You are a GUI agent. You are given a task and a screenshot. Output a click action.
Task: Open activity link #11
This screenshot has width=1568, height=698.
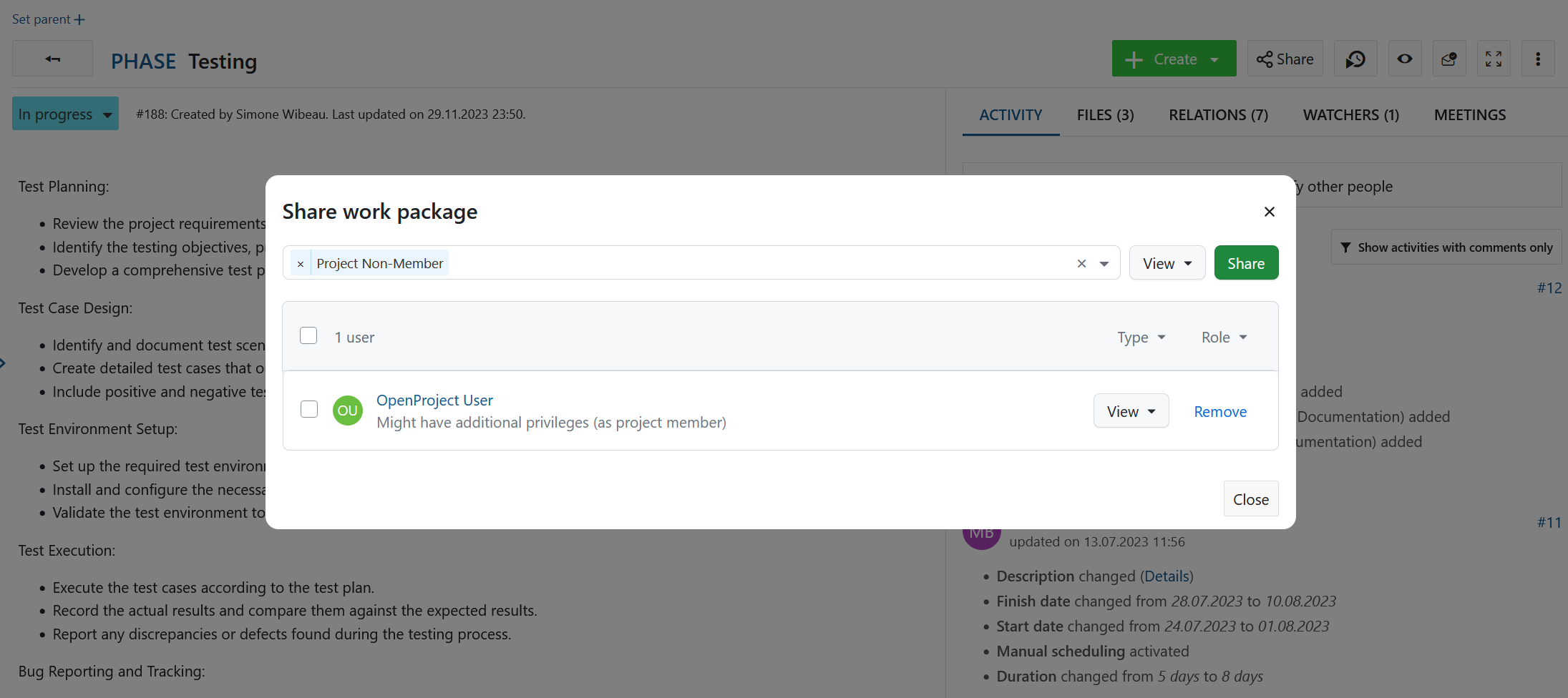point(1549,523)
